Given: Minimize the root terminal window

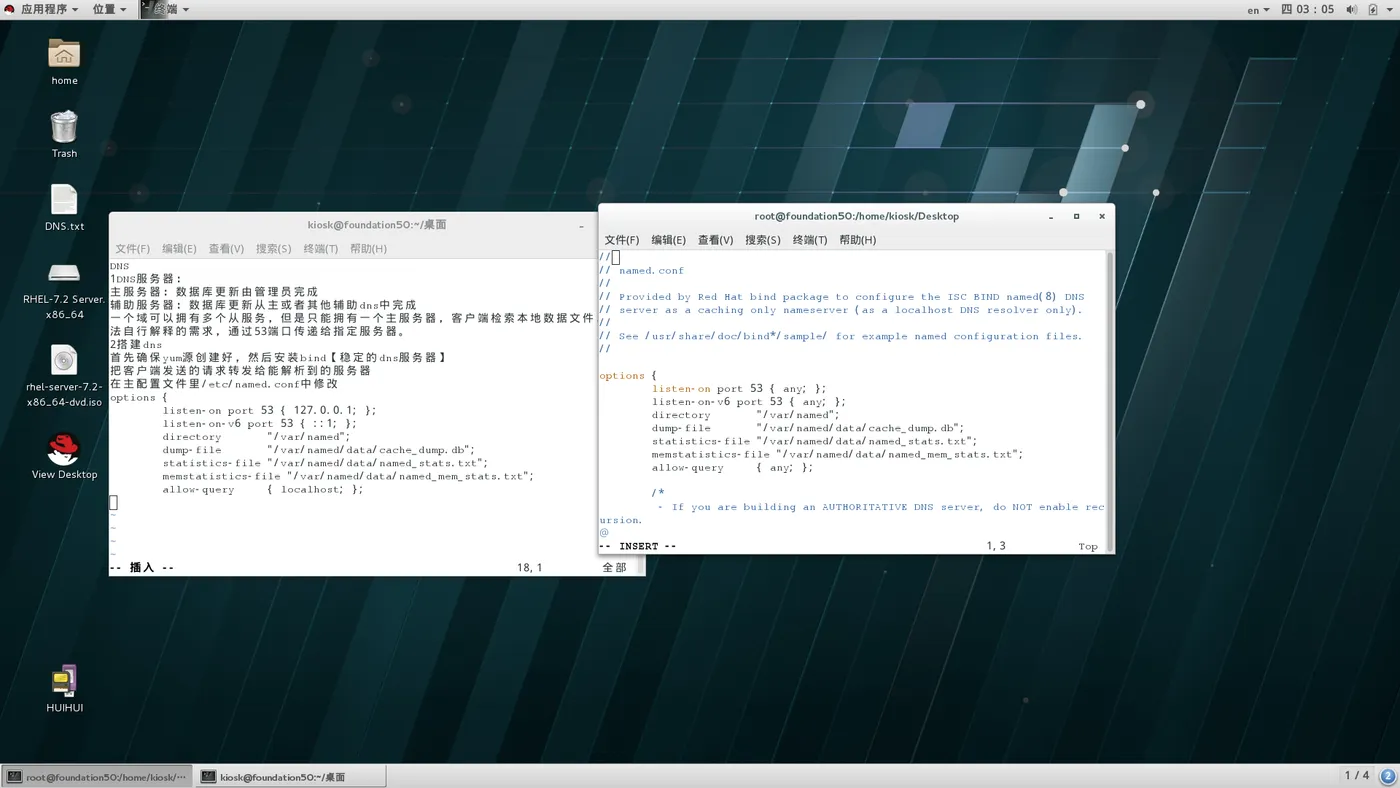Looking at the screenshot, I should pos(1051,216).
